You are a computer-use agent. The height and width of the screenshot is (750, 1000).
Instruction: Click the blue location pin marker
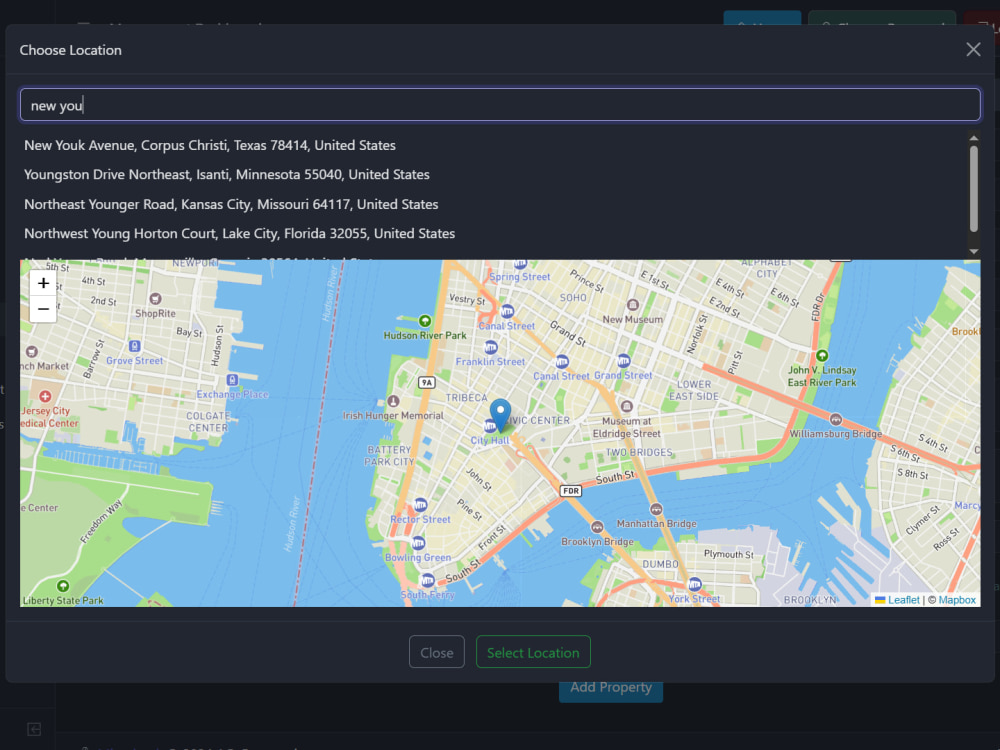(500, 415)
